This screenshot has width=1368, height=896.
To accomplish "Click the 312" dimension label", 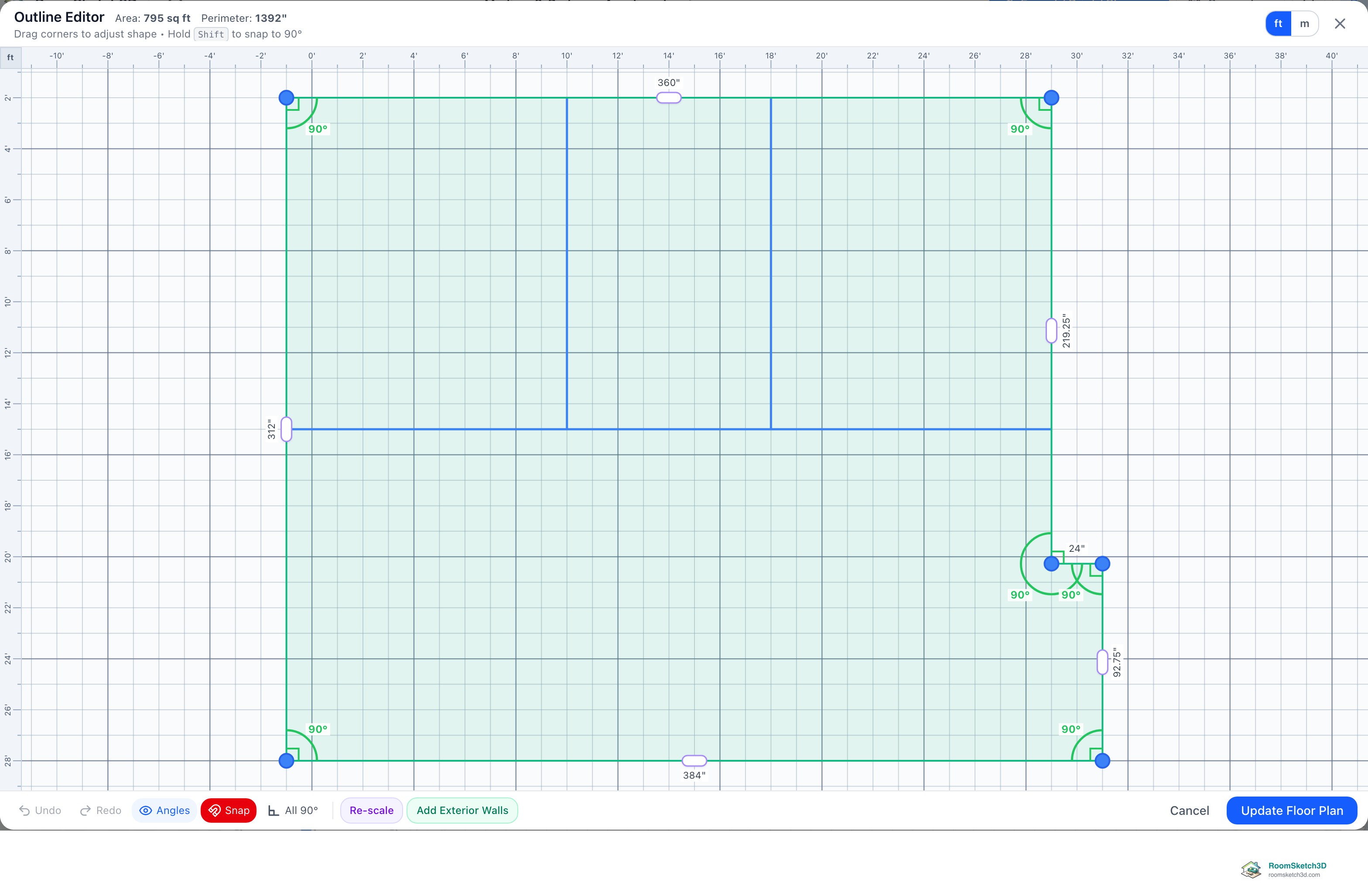I will coord(271,429).
